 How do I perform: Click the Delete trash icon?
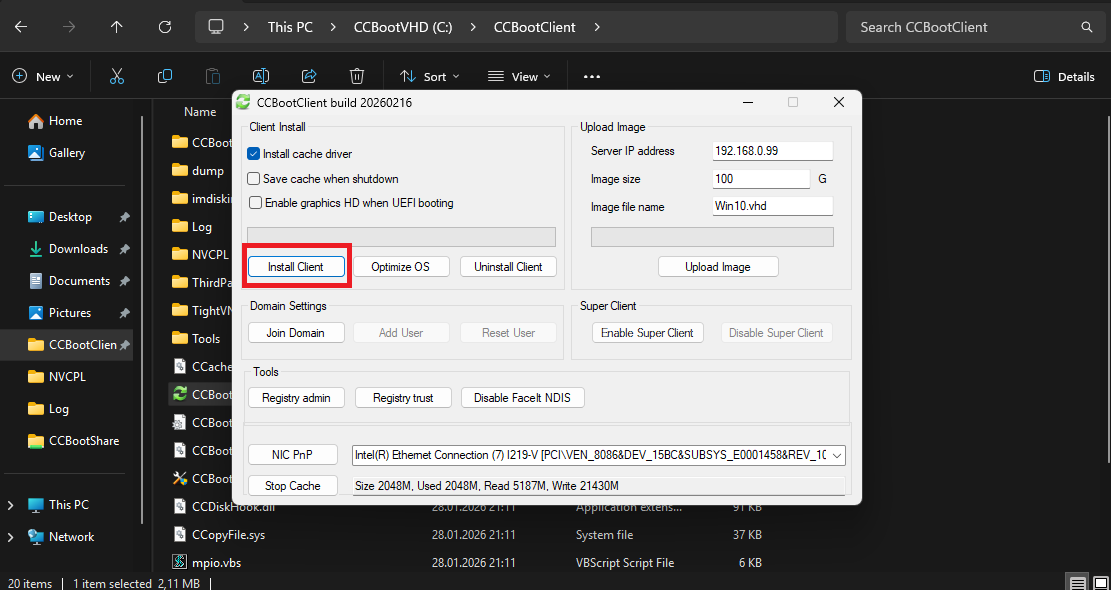pos(357,76)
